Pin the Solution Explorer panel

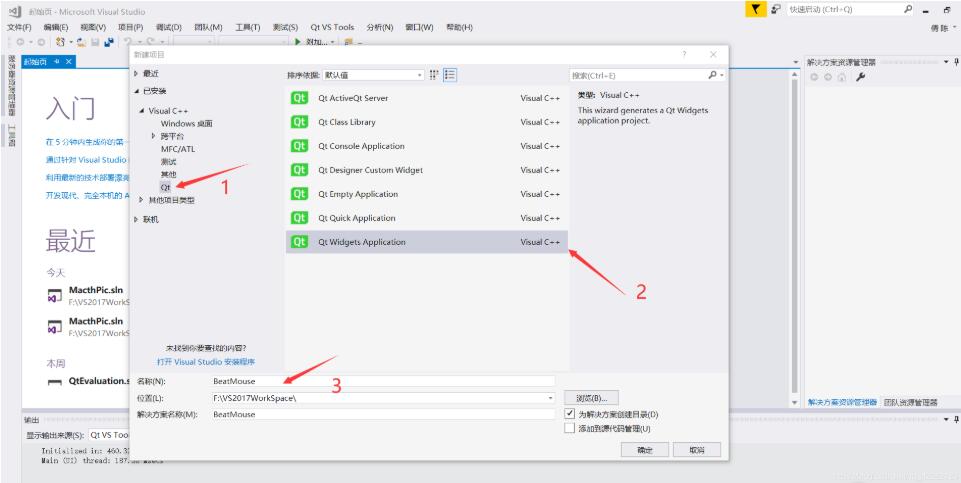(956, 62)
